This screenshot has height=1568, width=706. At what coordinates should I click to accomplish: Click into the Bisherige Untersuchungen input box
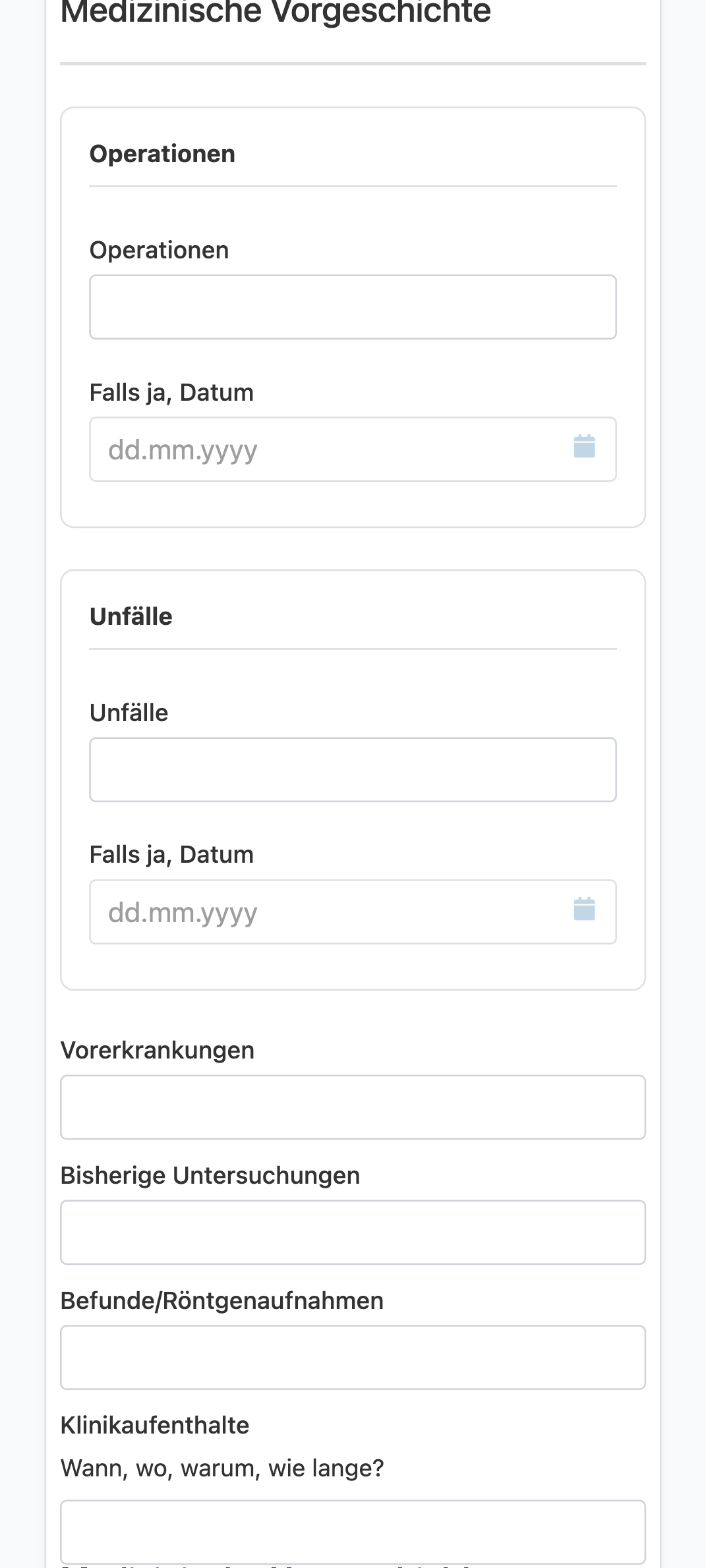(x=353, y=1233)
